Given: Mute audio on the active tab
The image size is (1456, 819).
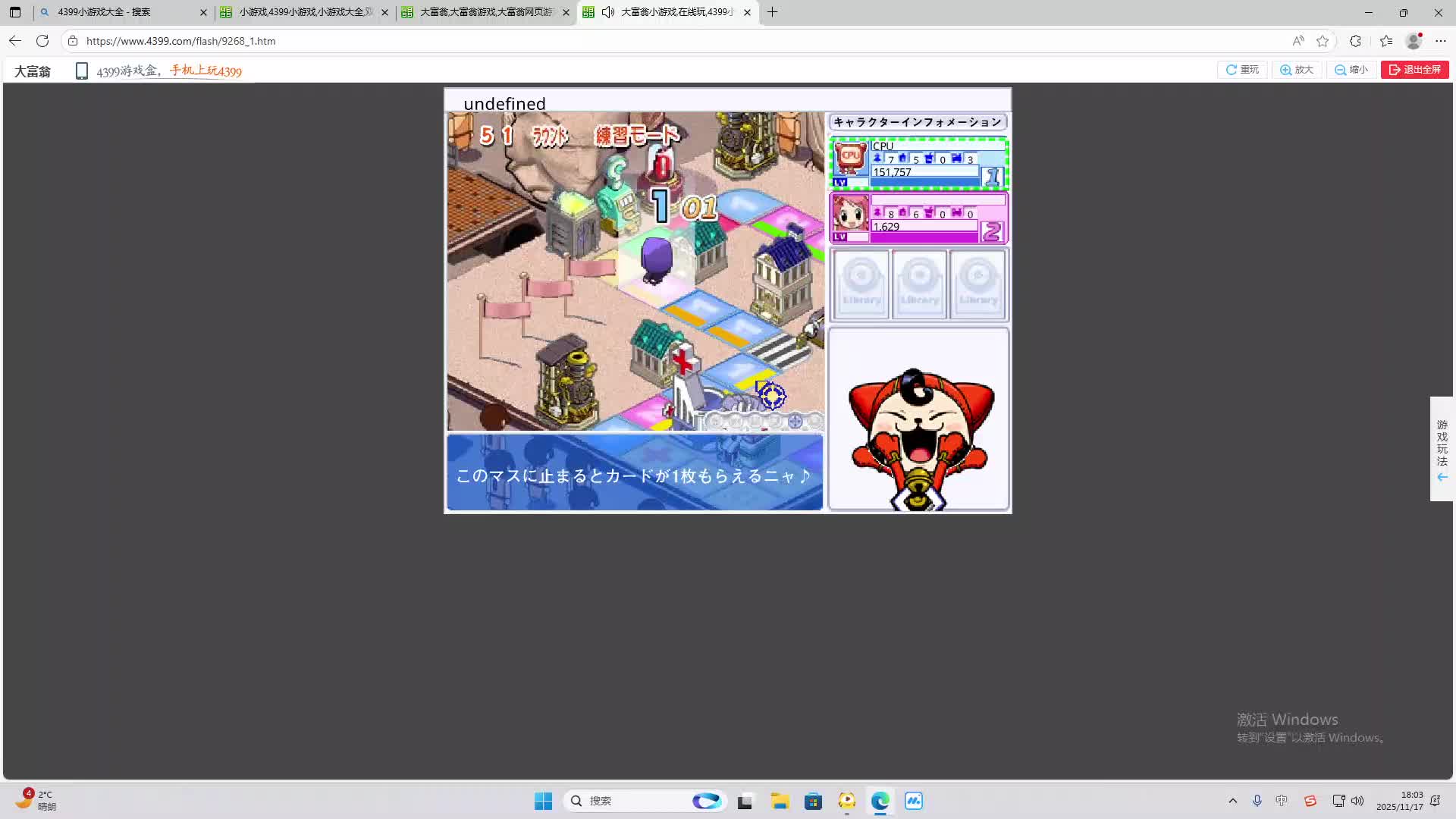Looking at the screenshot, I should click(608, 12).
